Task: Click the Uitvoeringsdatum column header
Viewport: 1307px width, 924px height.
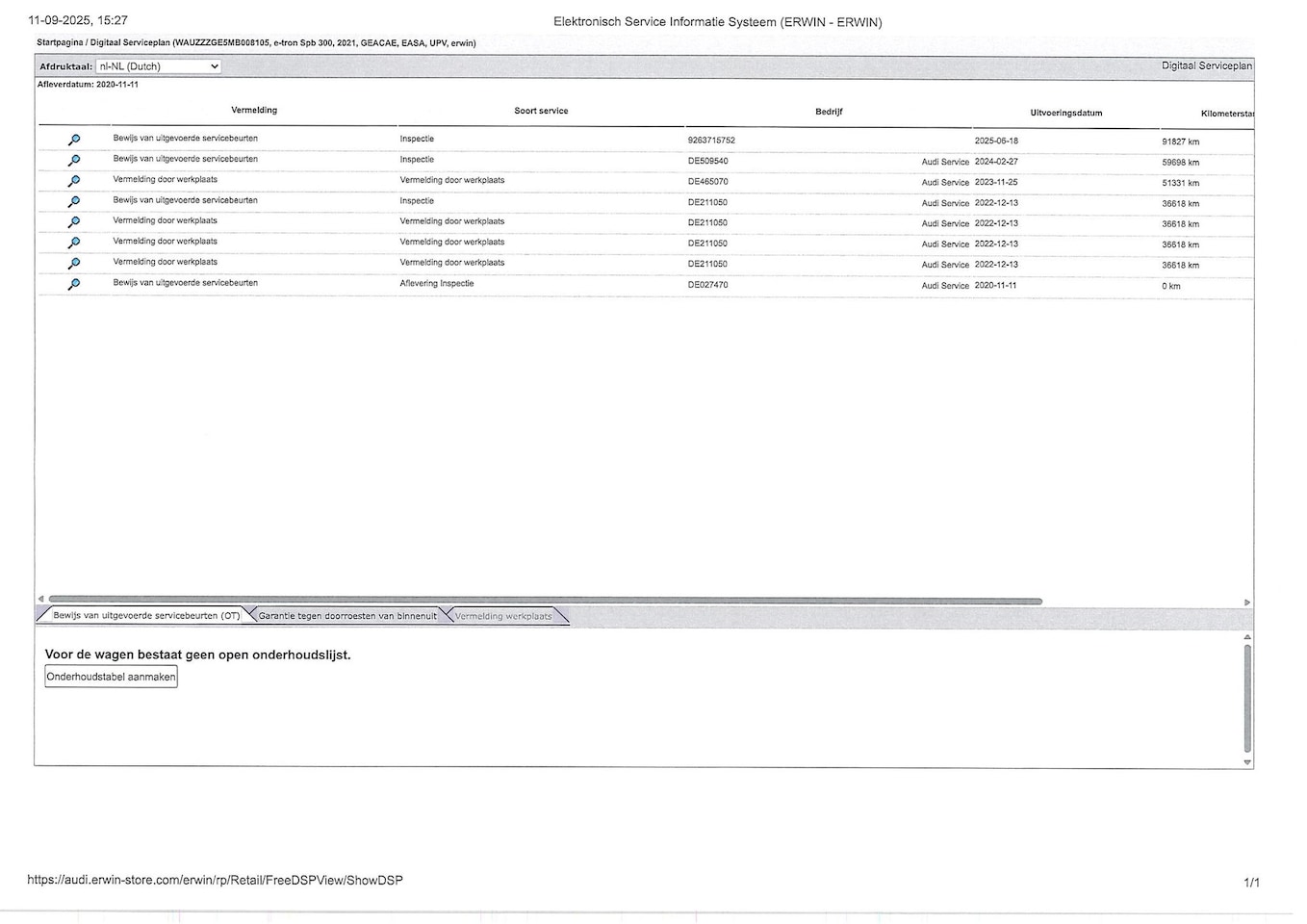Action: click(1065, 113)
